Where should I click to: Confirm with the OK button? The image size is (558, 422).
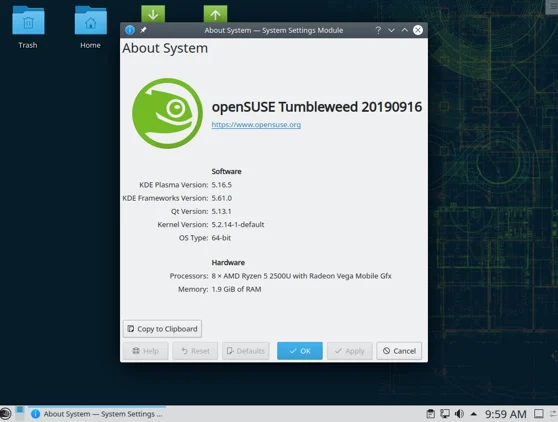pyautogui.click(x=300, y=351)
